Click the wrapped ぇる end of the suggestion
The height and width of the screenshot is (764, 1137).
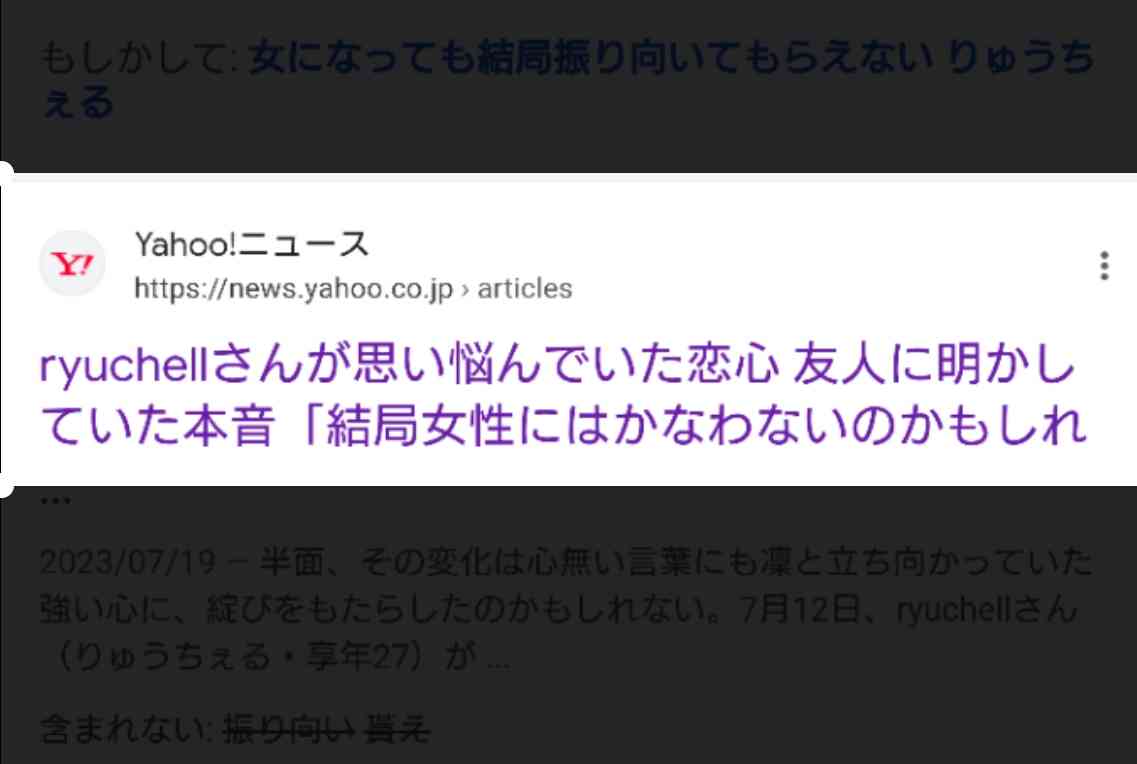point(78,102)
